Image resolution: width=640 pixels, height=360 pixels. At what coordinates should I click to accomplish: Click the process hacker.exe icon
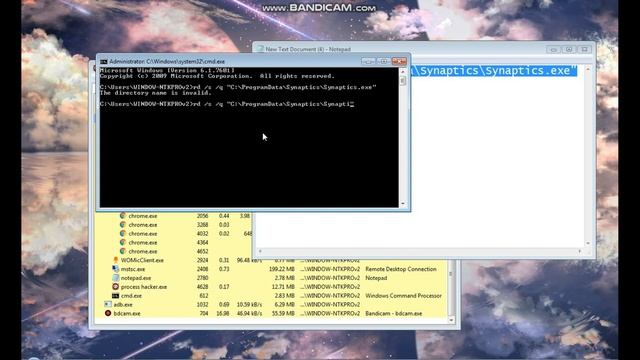116,287
